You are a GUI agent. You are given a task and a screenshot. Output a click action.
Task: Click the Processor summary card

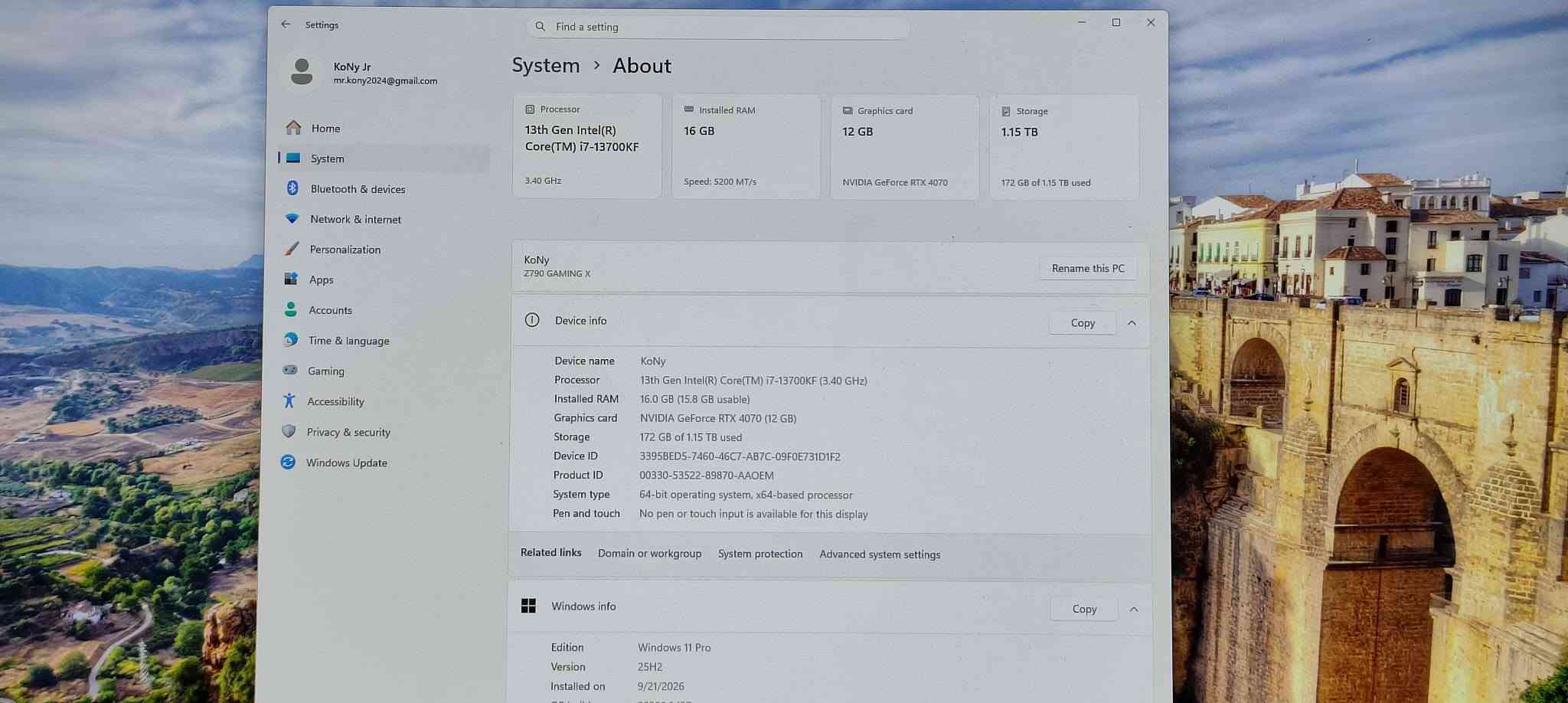pyautogui.click(x=587, y=146)
